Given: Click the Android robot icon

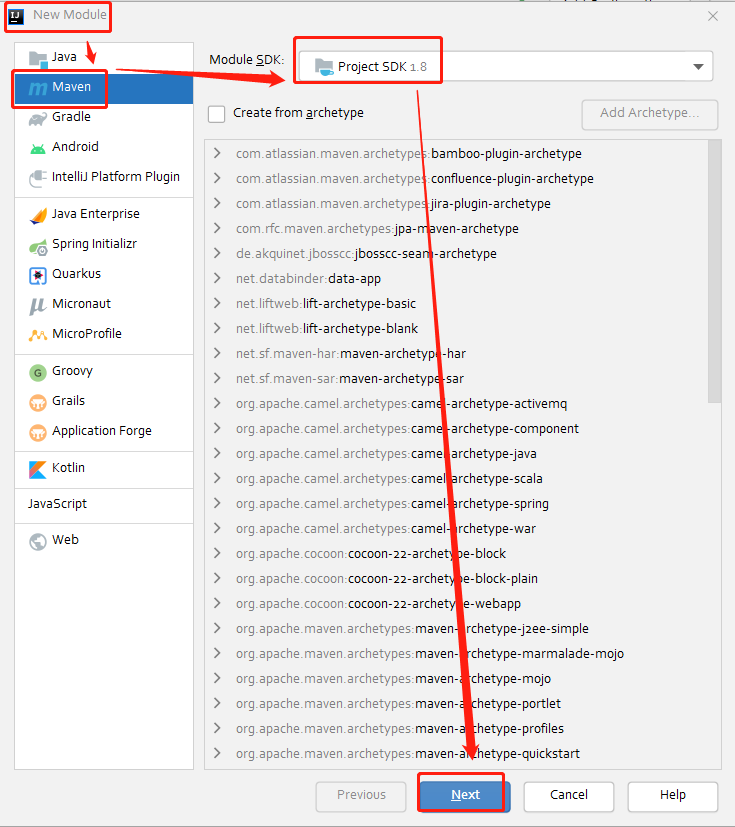Looking at the screenshot, I should (37, 149).
